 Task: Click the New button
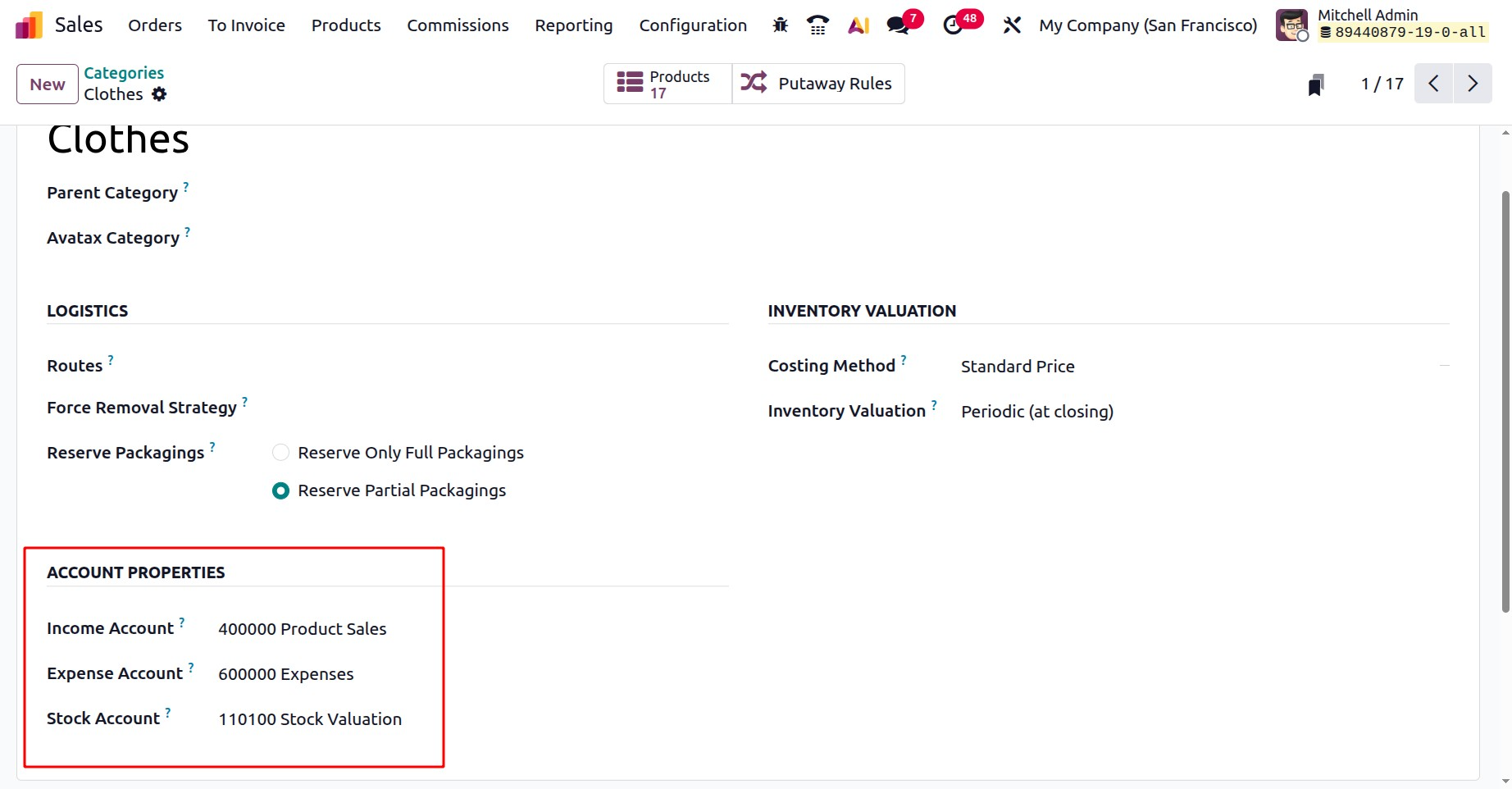click(48, 84)
